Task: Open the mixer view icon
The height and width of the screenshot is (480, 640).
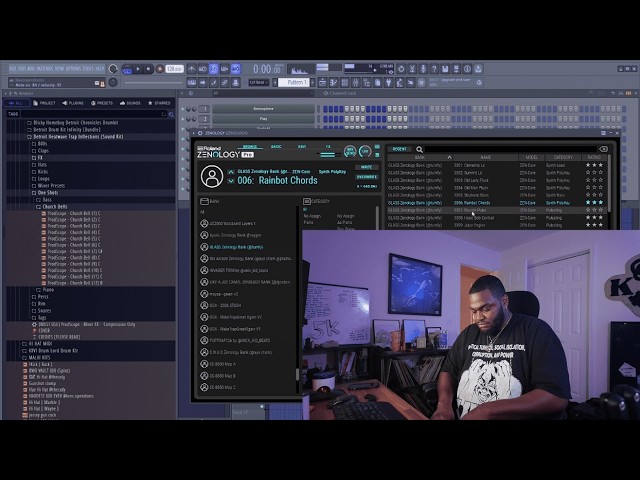Action: 356,82
